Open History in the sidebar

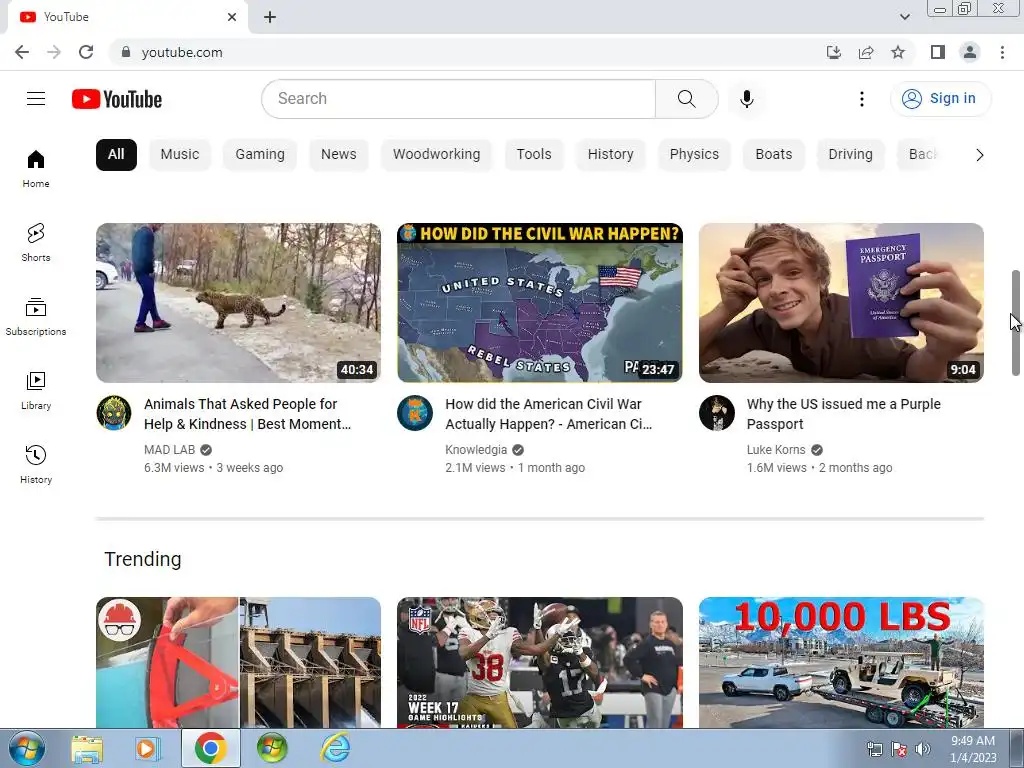[36, 464]
